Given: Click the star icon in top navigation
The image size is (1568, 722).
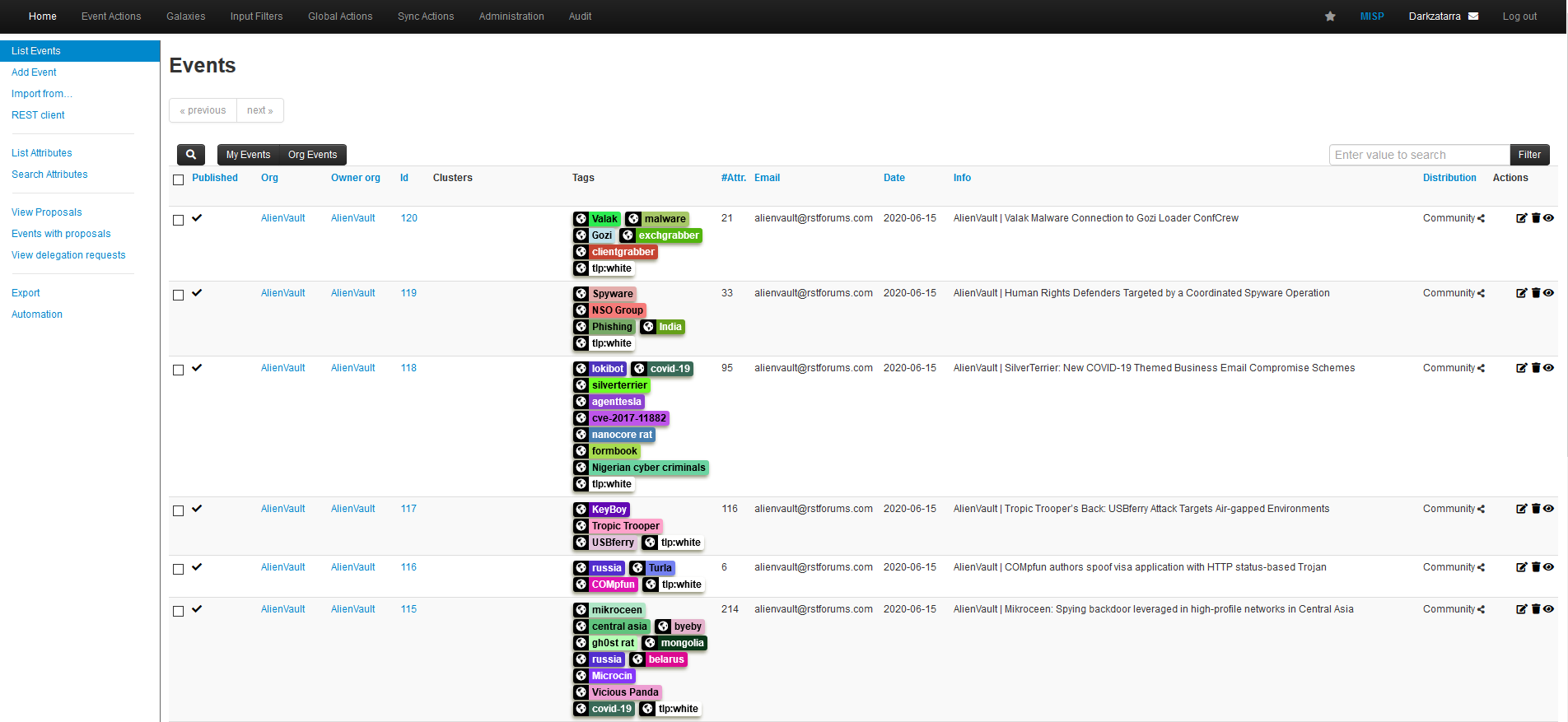Looking at the screenshot, I should [x=1330, y=16].
